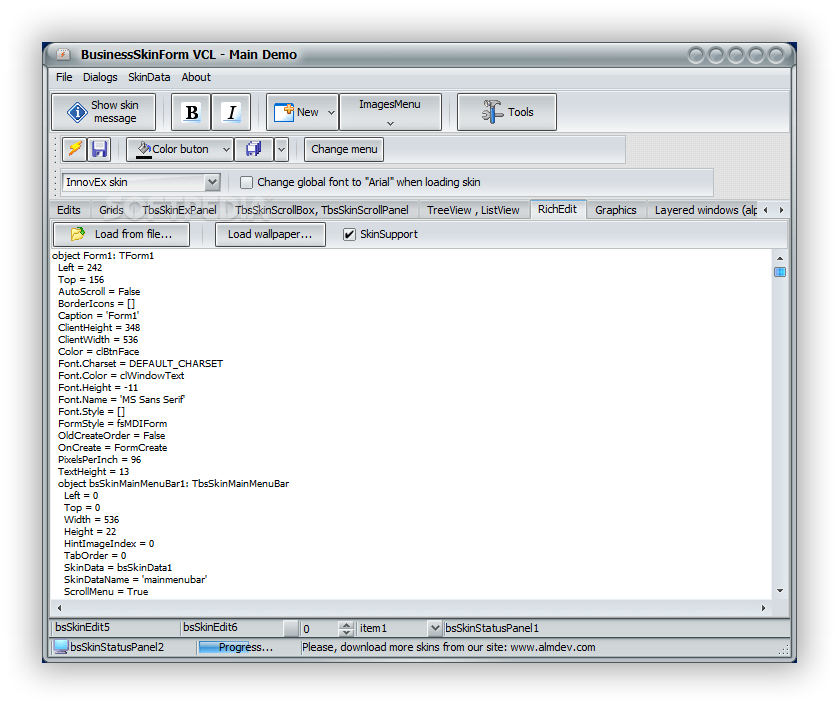Open the File menu

coord(64,77)
